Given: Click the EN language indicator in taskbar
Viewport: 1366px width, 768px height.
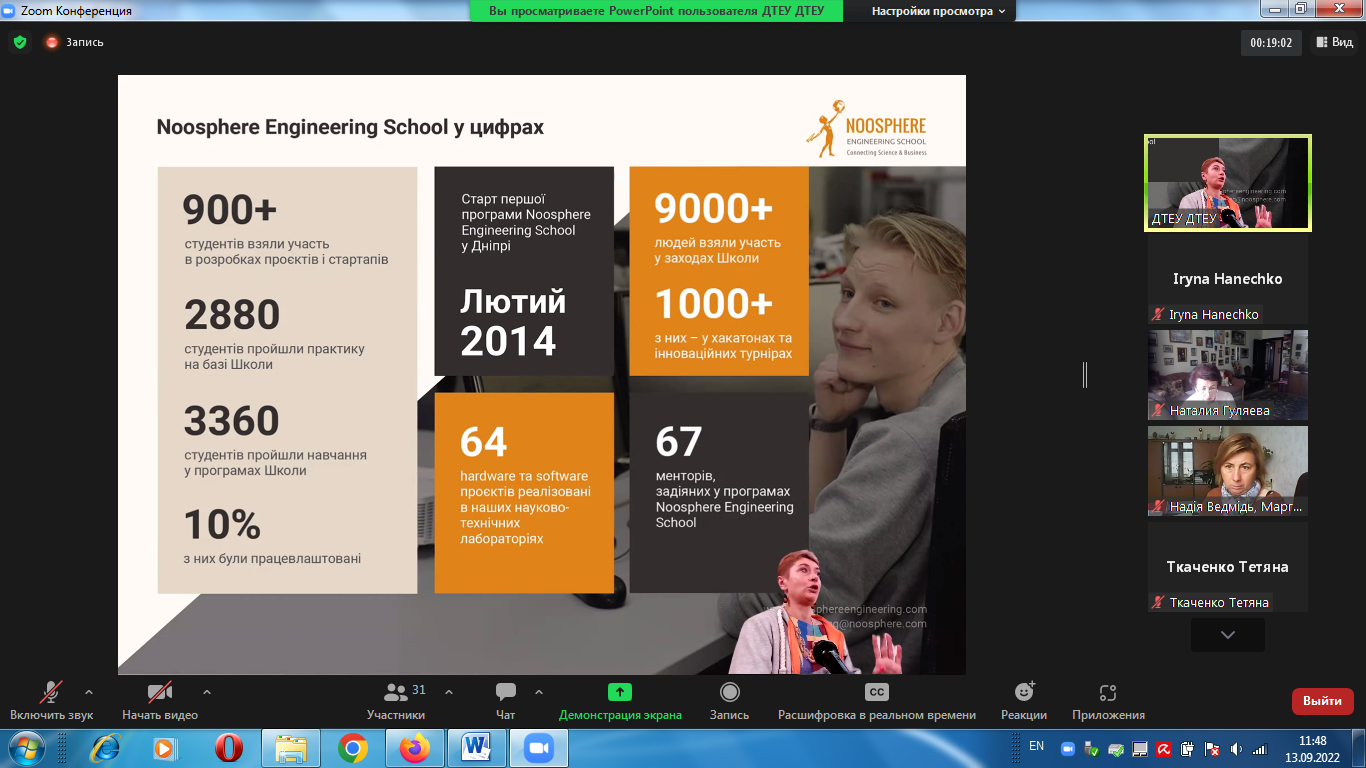Looking at the screenshot, I should 1036,746.
